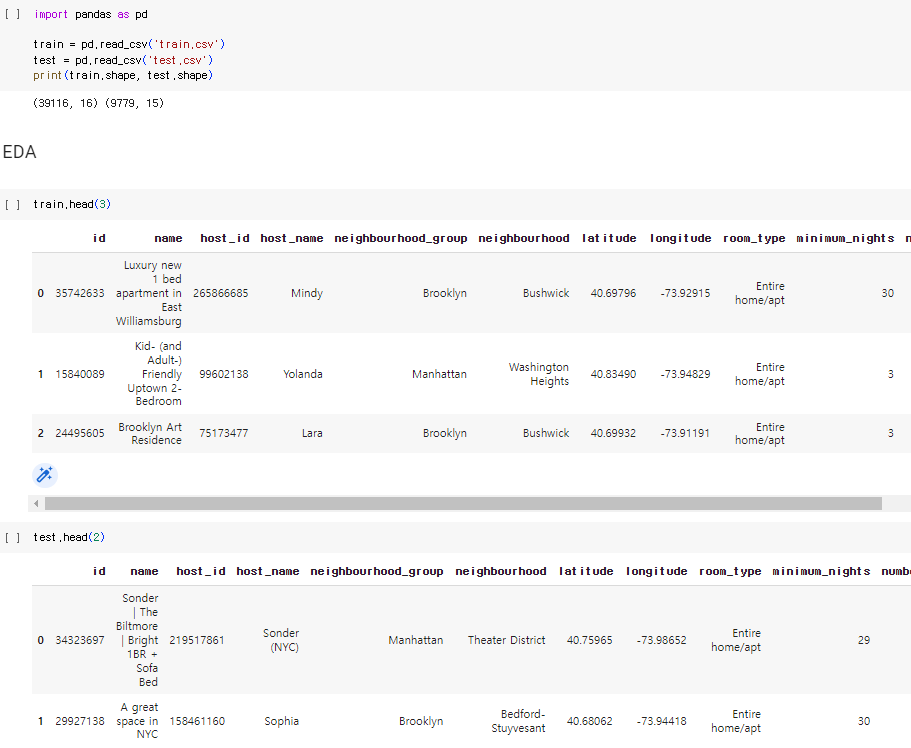Click host name Yolanda

[x=303, y=374]
